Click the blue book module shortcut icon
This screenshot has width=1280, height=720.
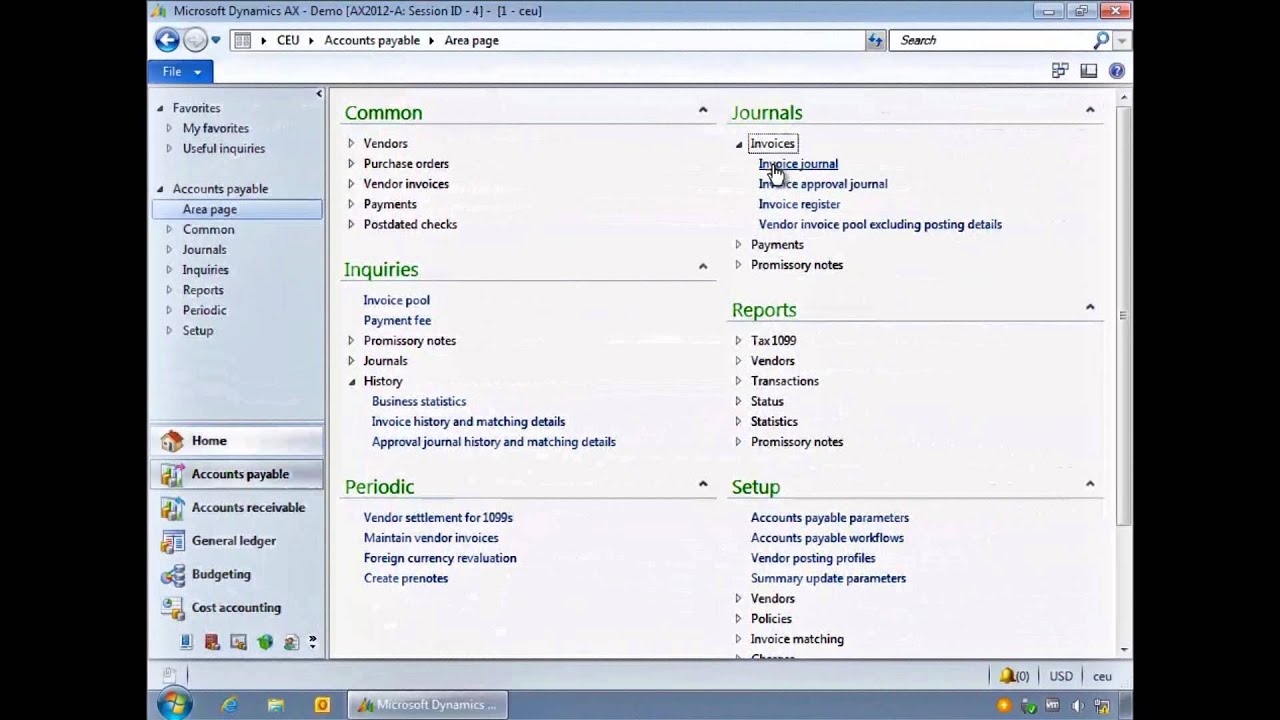point(186,642)
